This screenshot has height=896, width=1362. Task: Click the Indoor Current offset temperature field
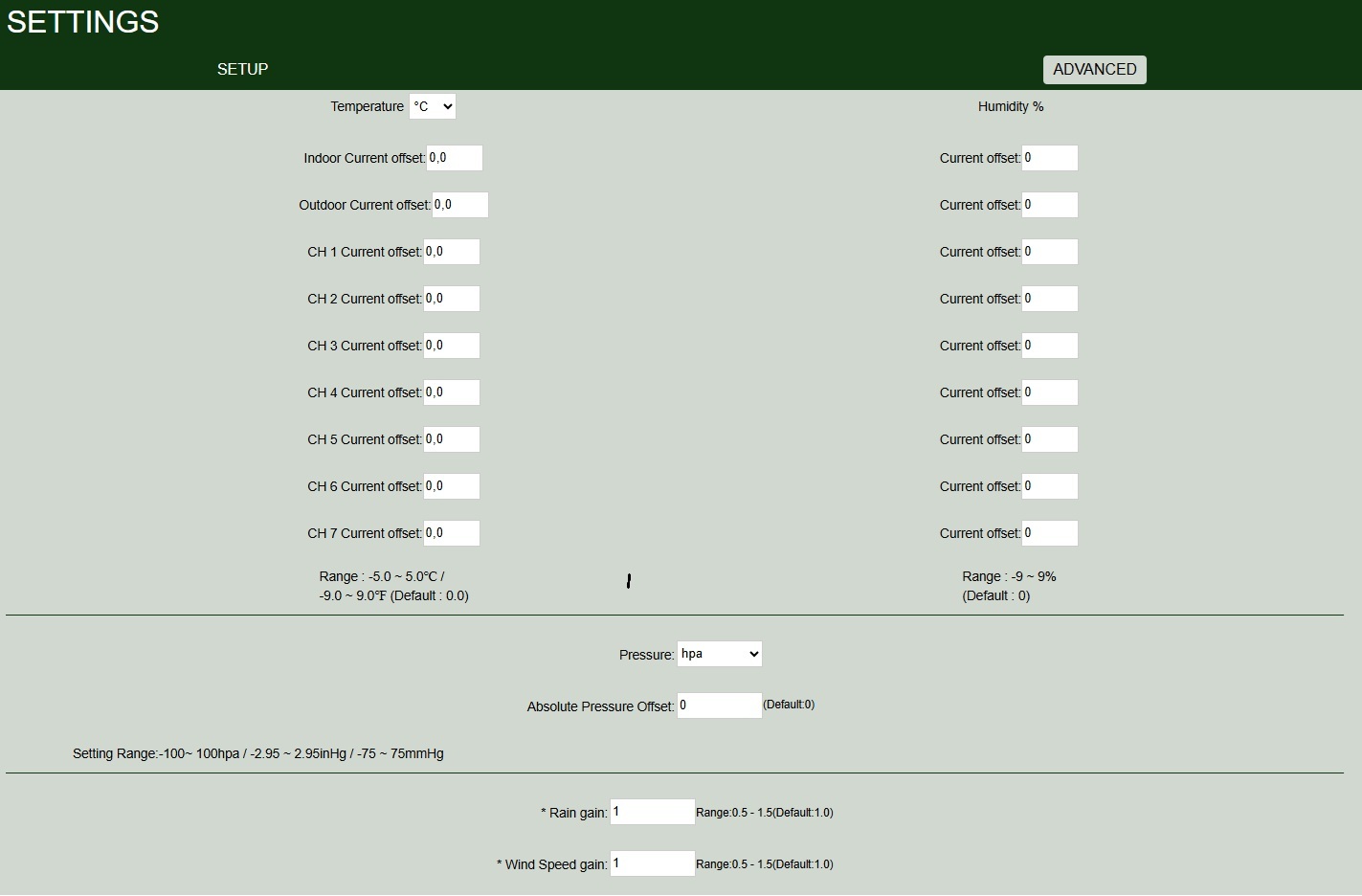[x=454, y=158]
